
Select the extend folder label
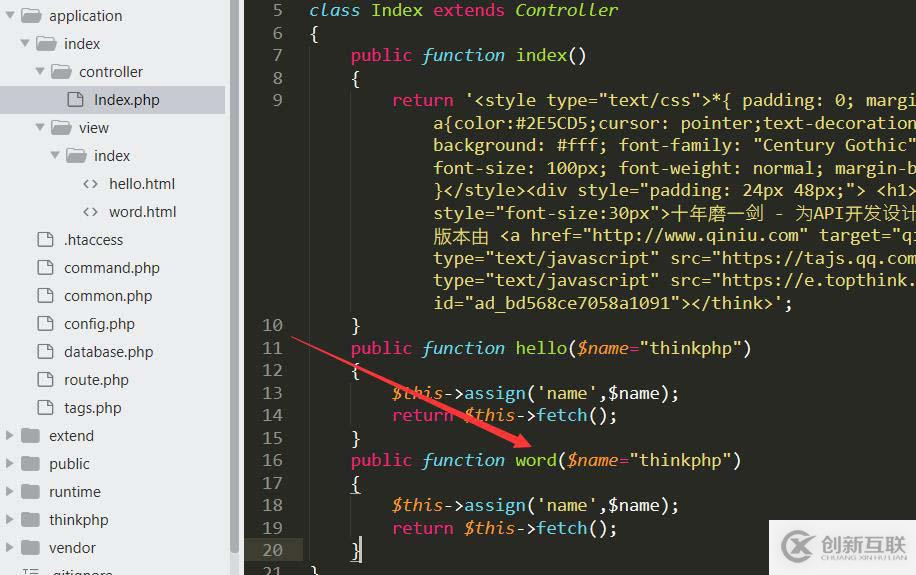pyautogui.click(x=71, y=435)
